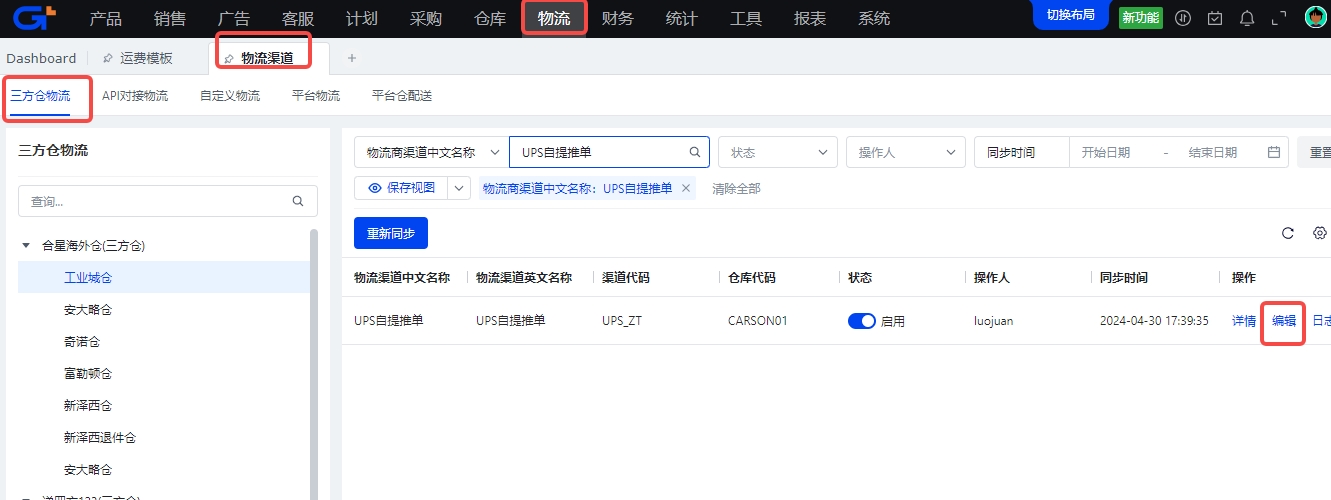Select 新泽西退件仓 in warehouse tree

click(100, 437)
